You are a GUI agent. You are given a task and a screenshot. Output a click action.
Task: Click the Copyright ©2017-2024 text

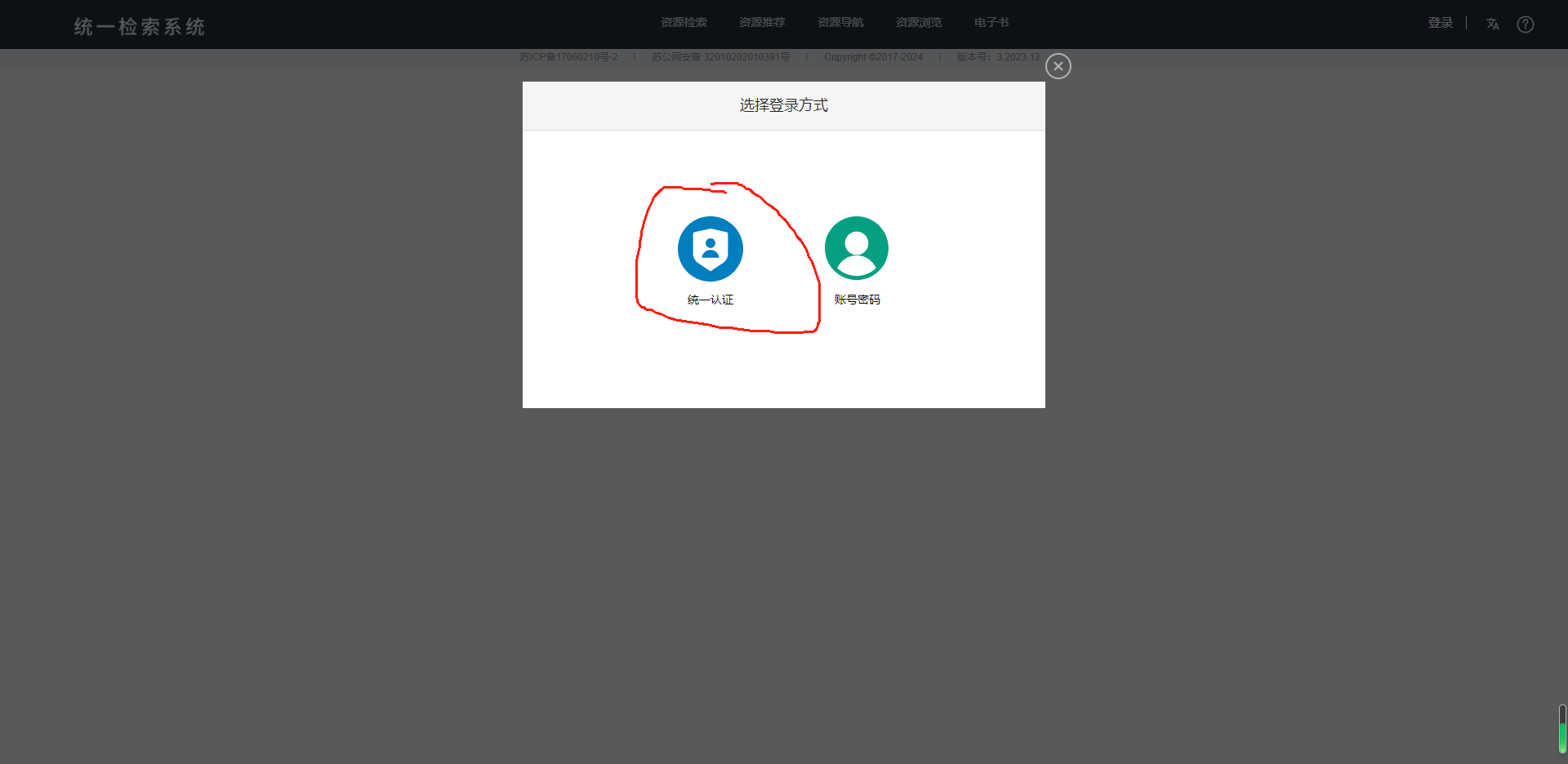click(873, 57)
